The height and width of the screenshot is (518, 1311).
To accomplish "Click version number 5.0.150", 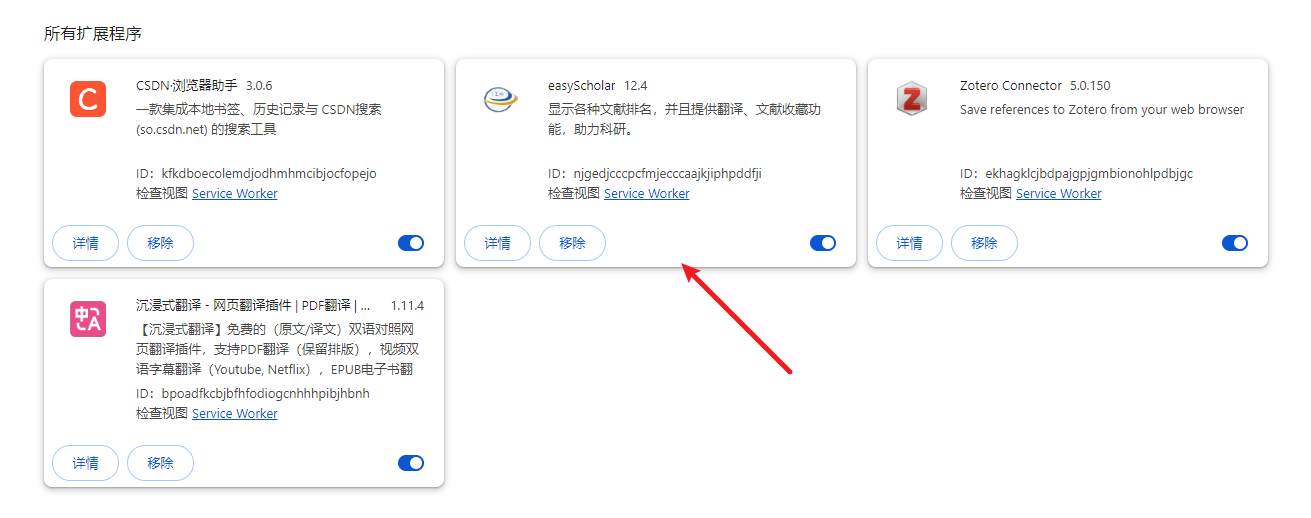I will pos(1090,86).
